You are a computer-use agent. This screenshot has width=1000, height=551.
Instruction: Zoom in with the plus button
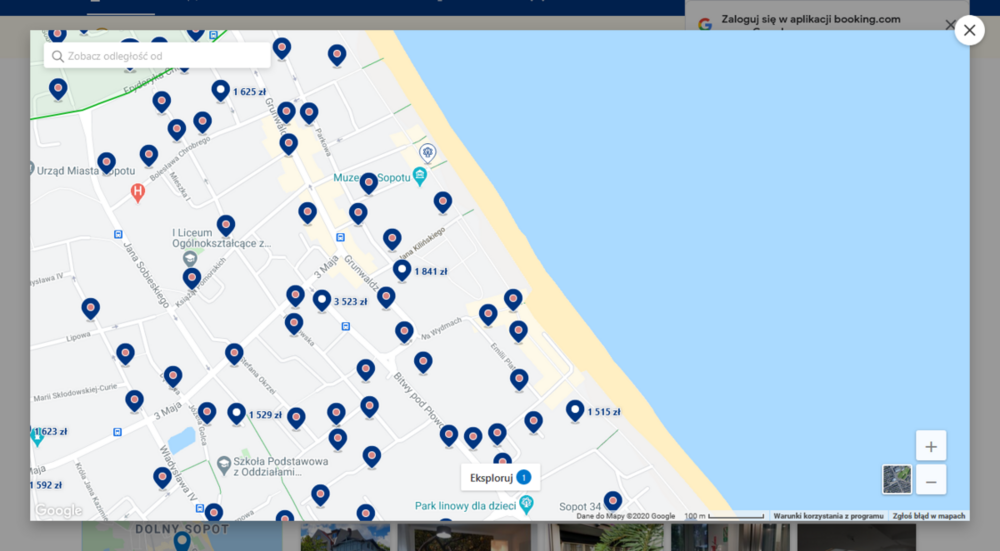coord(930,446)
